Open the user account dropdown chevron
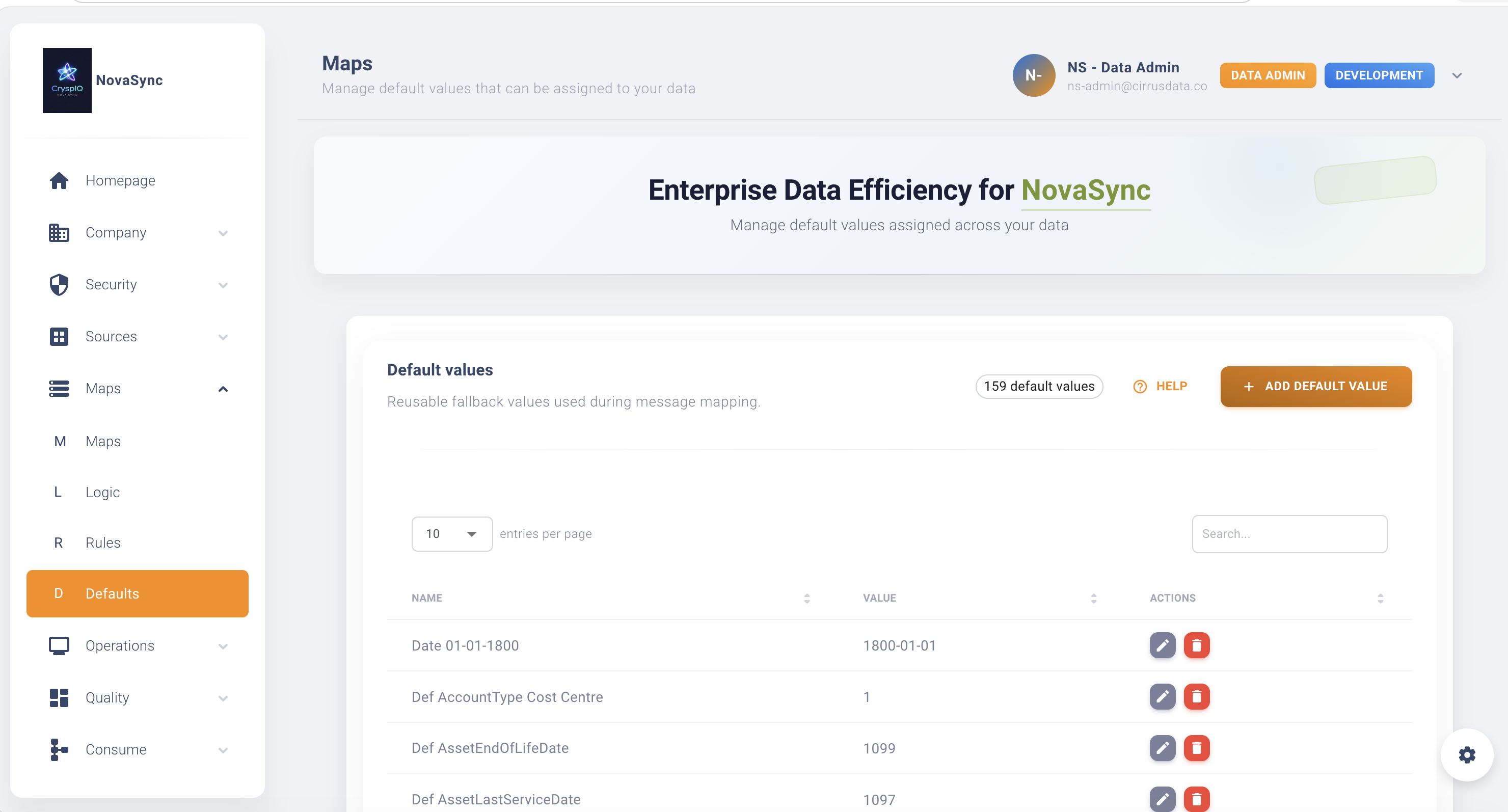 click(x=1457, y=75)
